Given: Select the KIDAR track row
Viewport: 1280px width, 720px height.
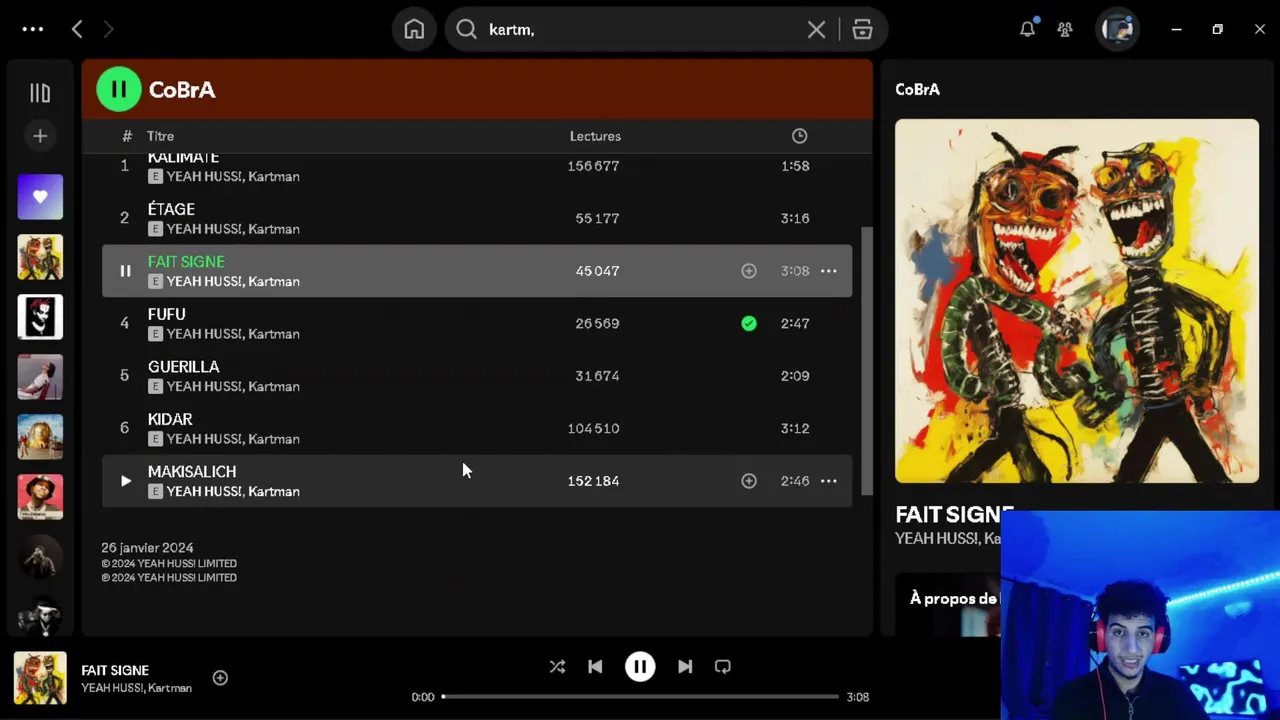Looking at the screenshot, I should pos(477,428).
